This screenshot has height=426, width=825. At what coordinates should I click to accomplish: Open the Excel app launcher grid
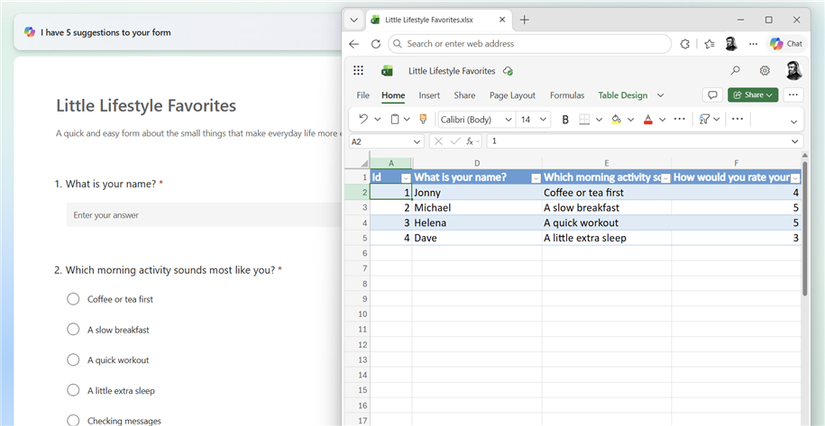pos(358,70)
